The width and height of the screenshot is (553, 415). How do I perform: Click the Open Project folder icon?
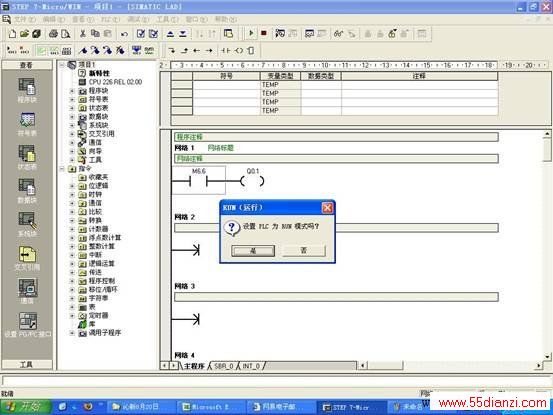coord(24,34)
